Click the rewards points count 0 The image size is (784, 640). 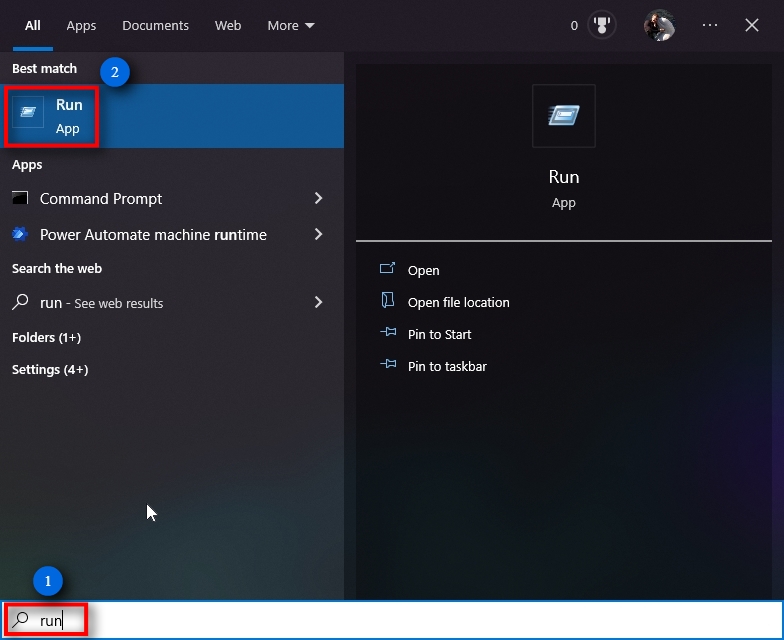click(x=574, y=26)
